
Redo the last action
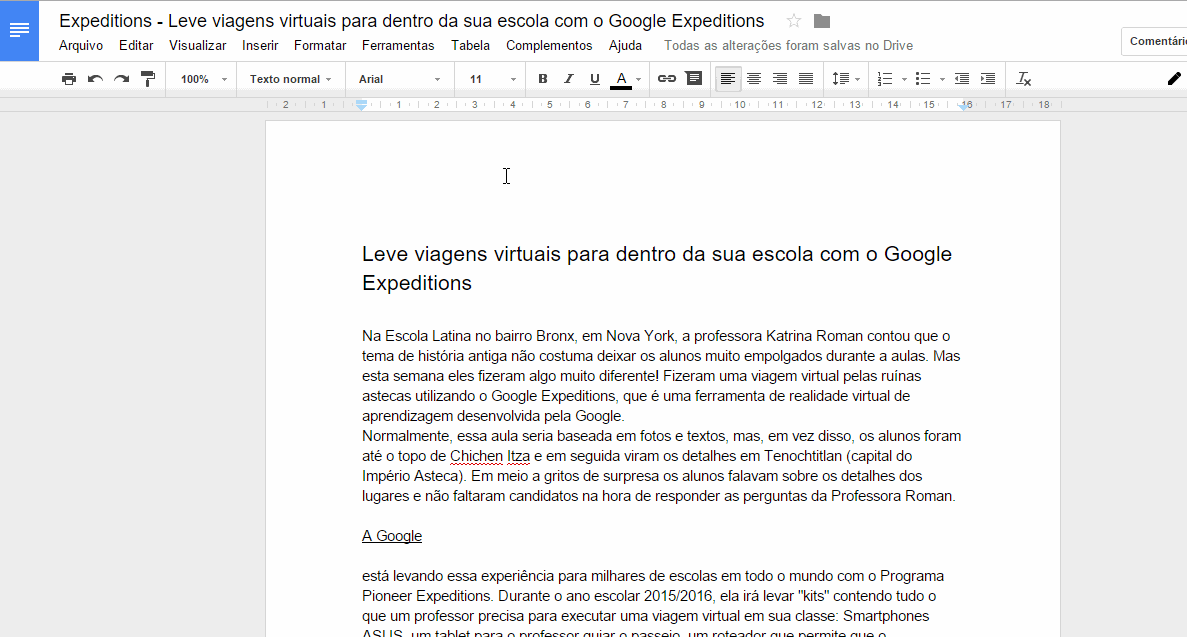tap(121, 79)
